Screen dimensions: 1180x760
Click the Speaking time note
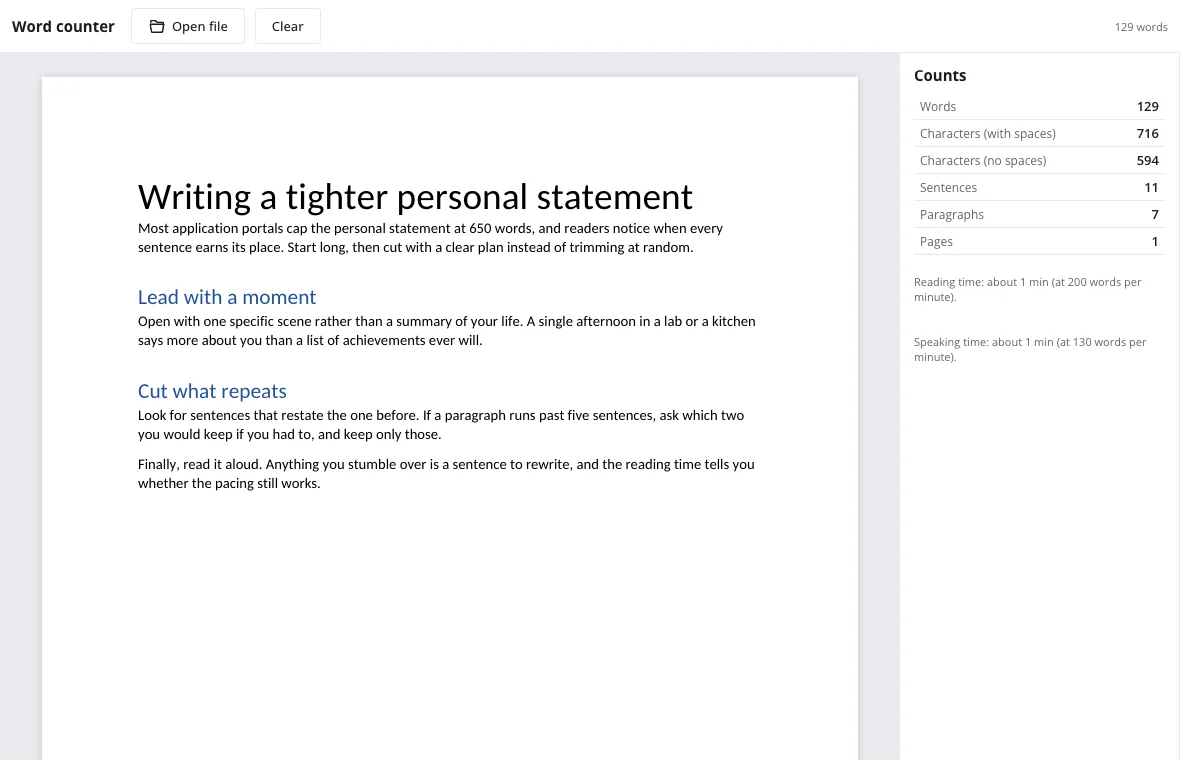[x=1029, y=349]
